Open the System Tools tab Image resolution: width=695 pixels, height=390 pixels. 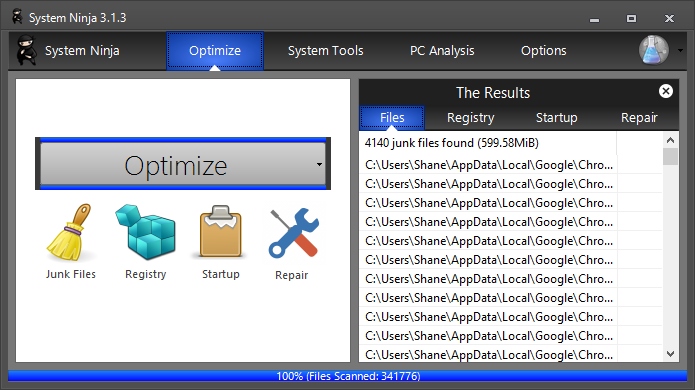tap(325, 51)
